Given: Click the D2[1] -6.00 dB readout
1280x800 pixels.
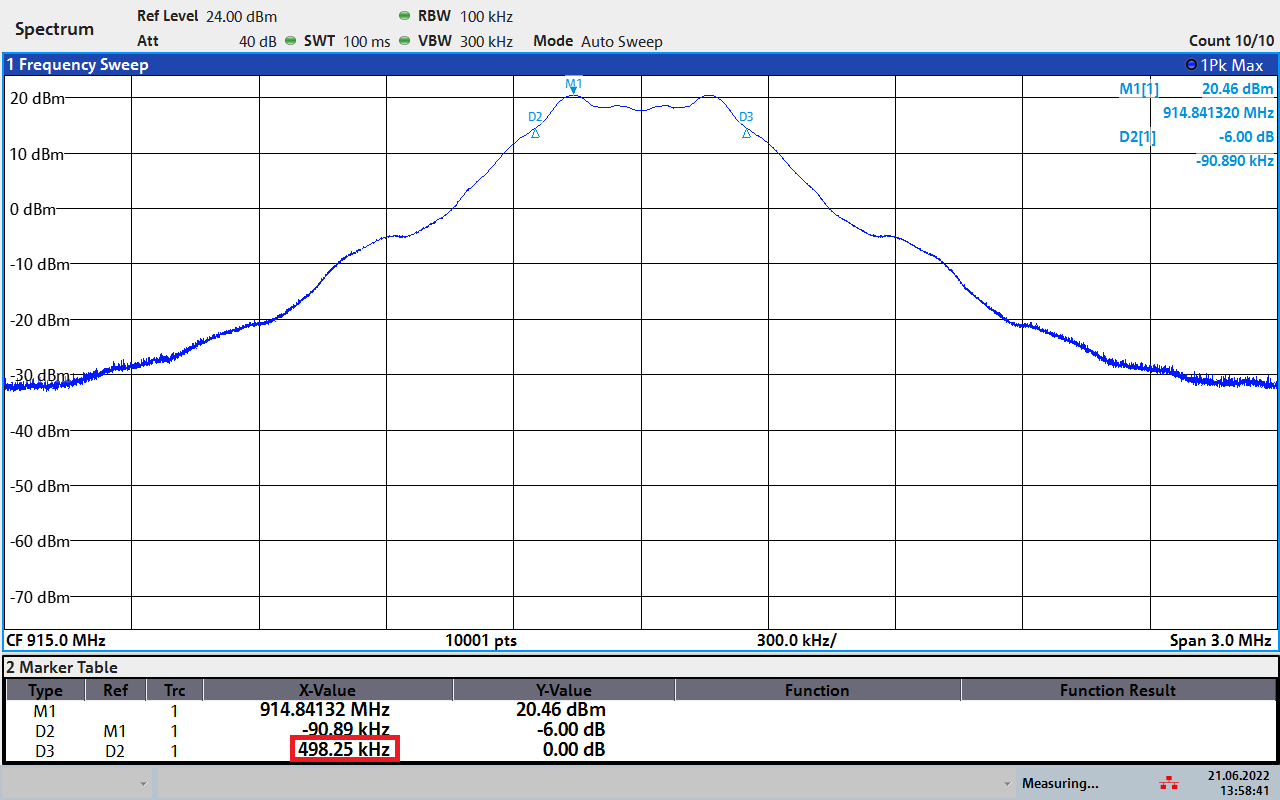Looking at the screenshot, I should 1197,137.
